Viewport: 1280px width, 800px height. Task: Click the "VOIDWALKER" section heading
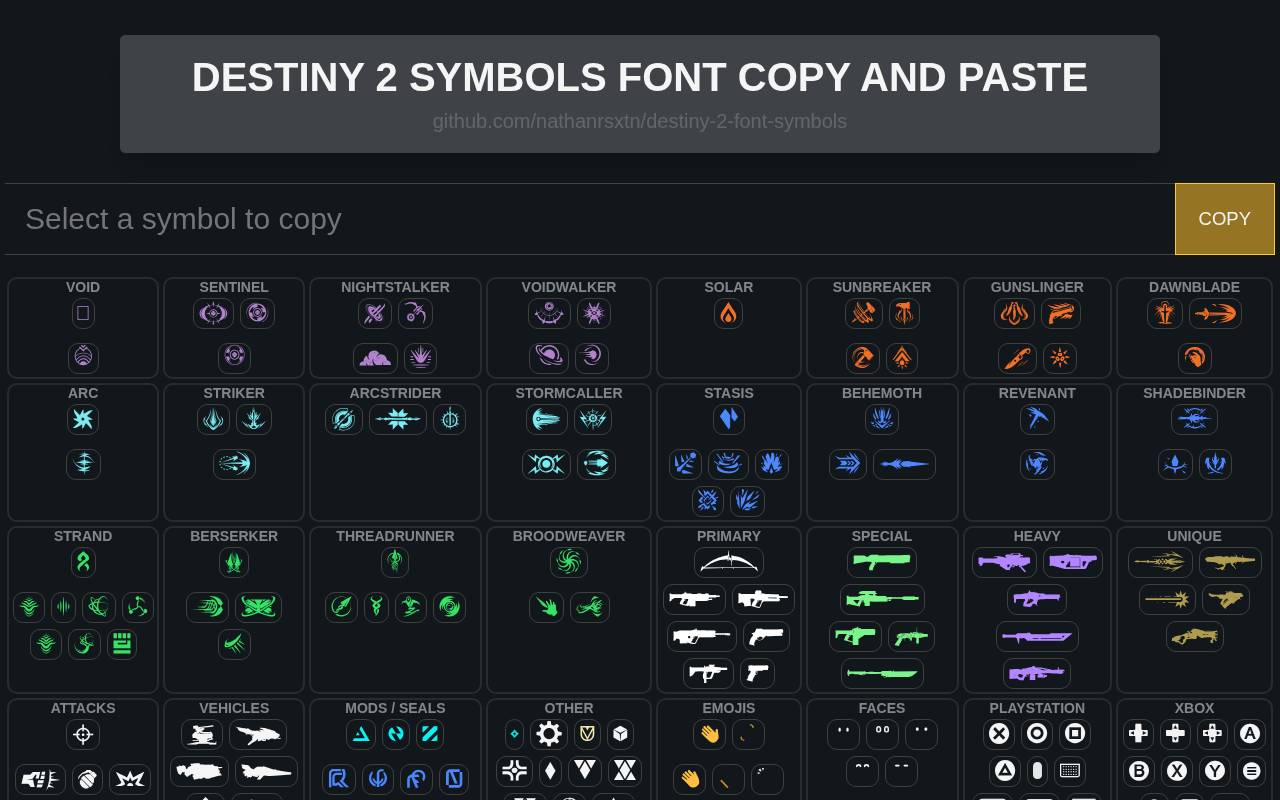pyautogui.click(x=569, y=287)
